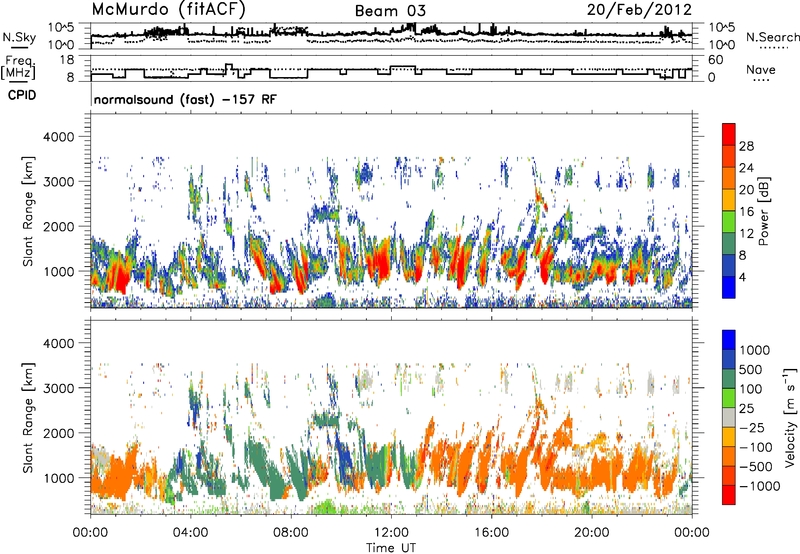Screen dimensions: 800x554
Task: Click the N.Search legend label
Action: coord(772,37)
